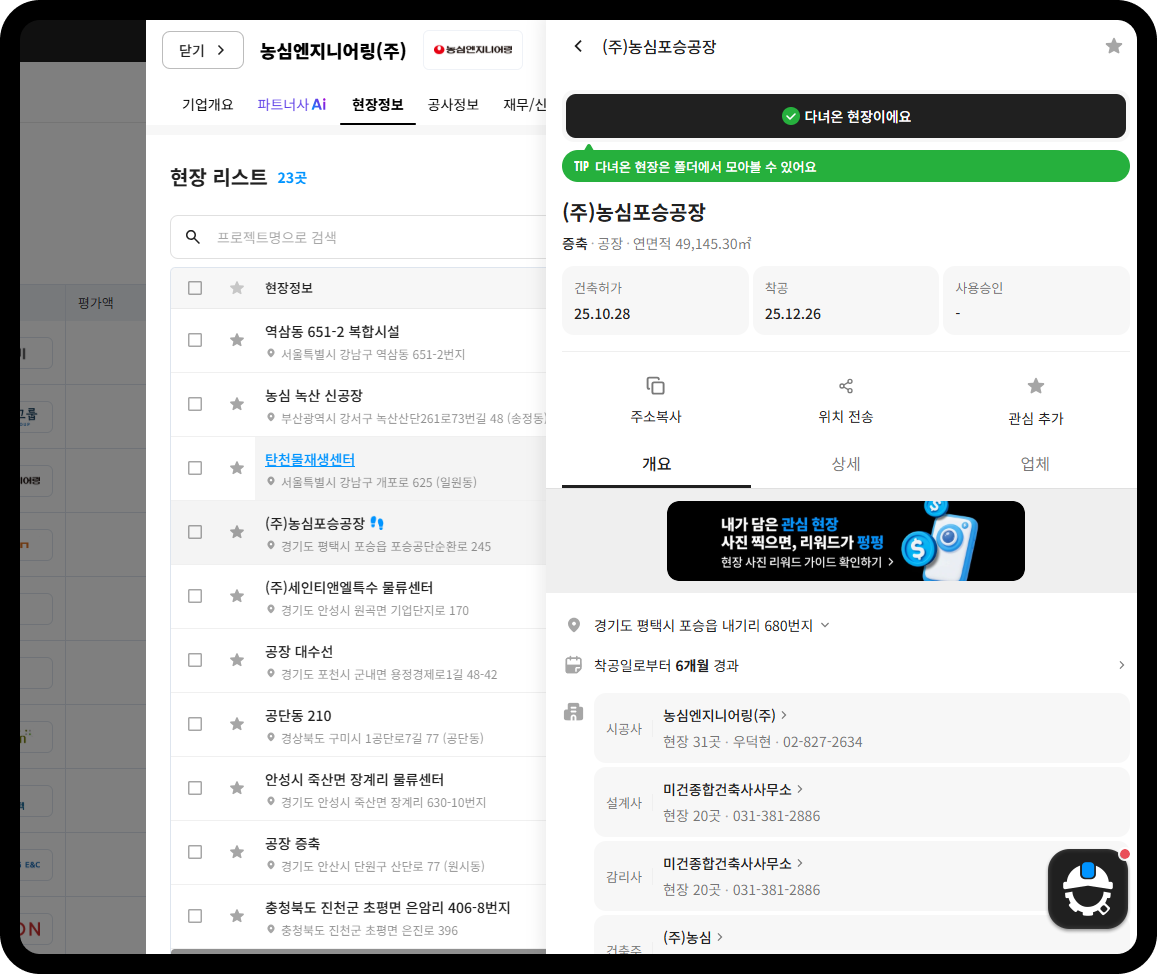This screenshot has width=1157, height=974.
Task: Favorite this site with the top-right star
Action: pos(1113,46)
